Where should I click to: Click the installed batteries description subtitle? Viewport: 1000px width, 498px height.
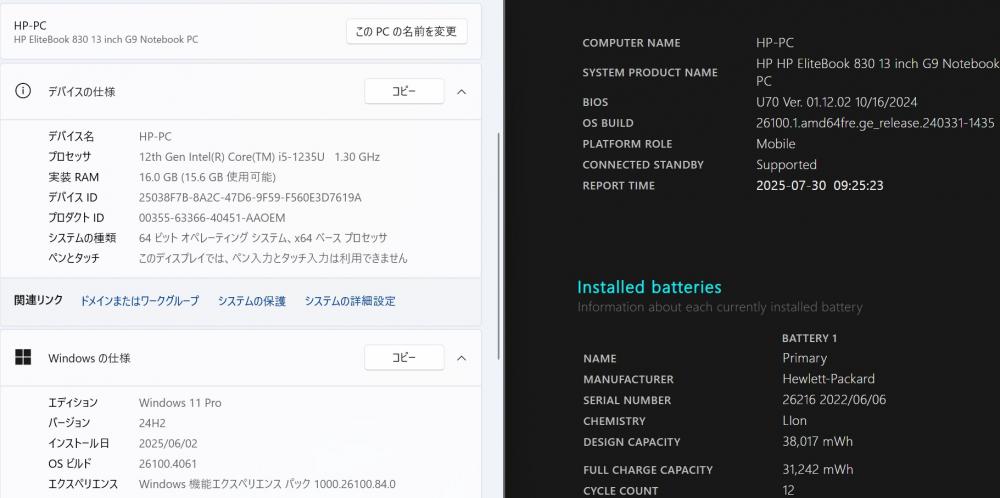pos(720,307)
